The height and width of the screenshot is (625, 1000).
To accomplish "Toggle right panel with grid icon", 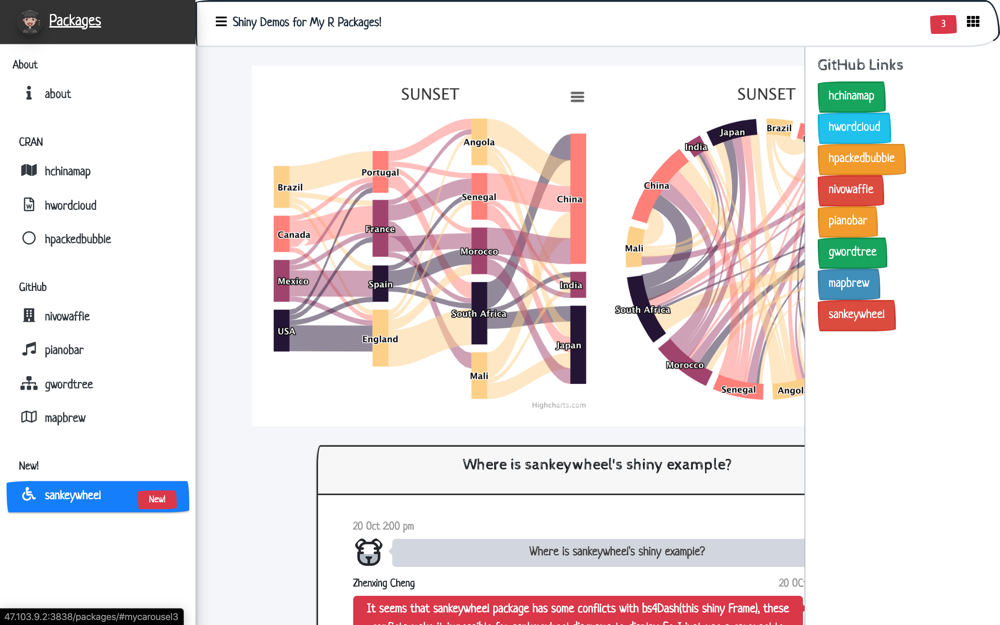I will click(973, 22).
